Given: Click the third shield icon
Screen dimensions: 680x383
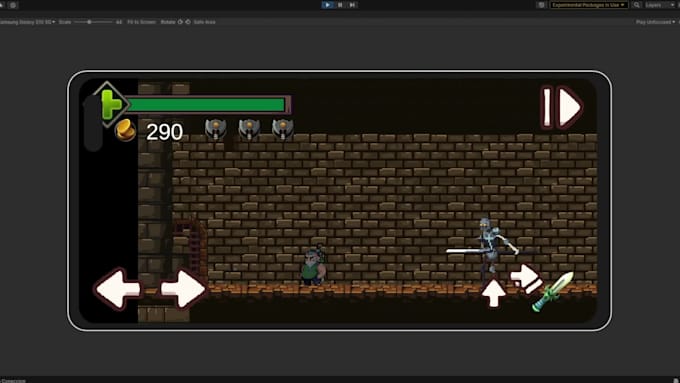Looking at the screenshot, I should point(283,129).
